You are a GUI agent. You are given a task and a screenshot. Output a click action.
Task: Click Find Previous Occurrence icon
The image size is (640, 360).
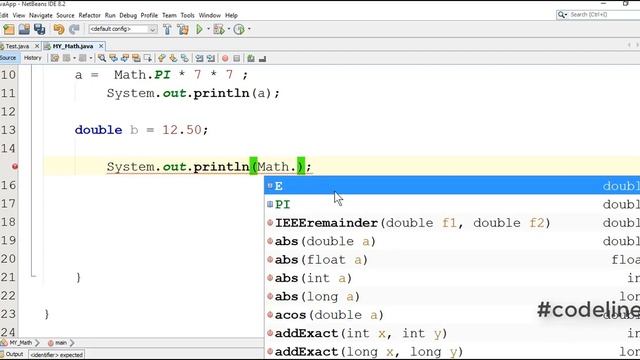coord(113,58)
